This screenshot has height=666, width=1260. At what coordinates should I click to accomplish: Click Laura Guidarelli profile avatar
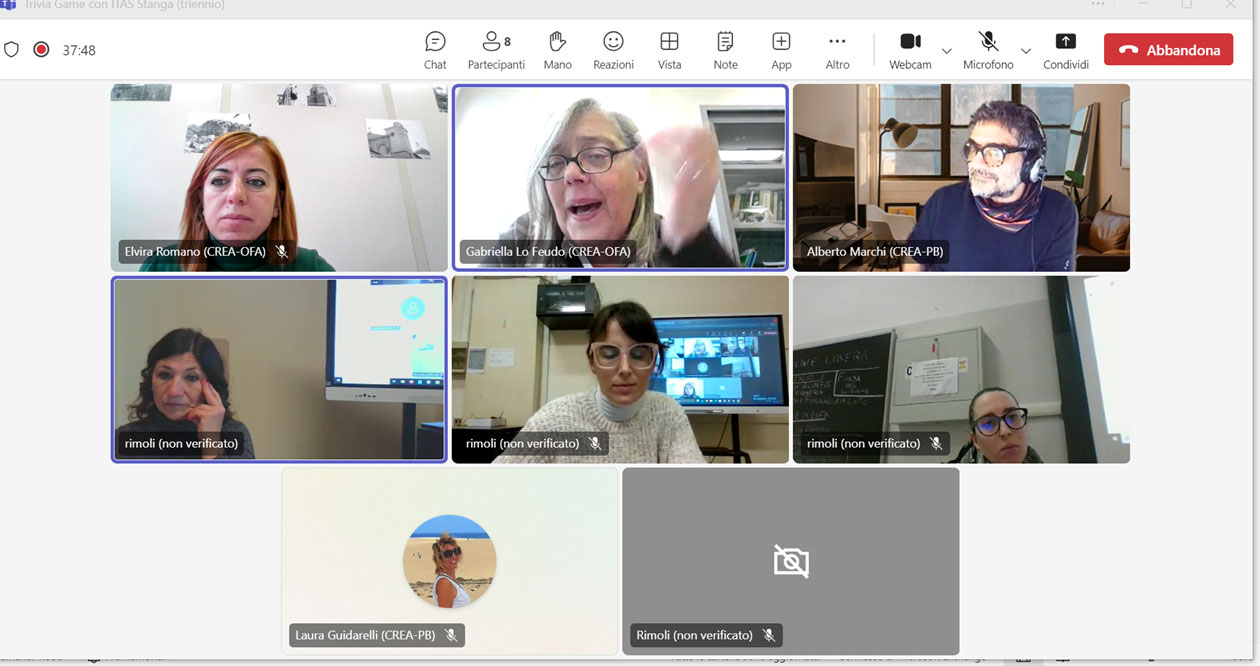coord(449,561)
